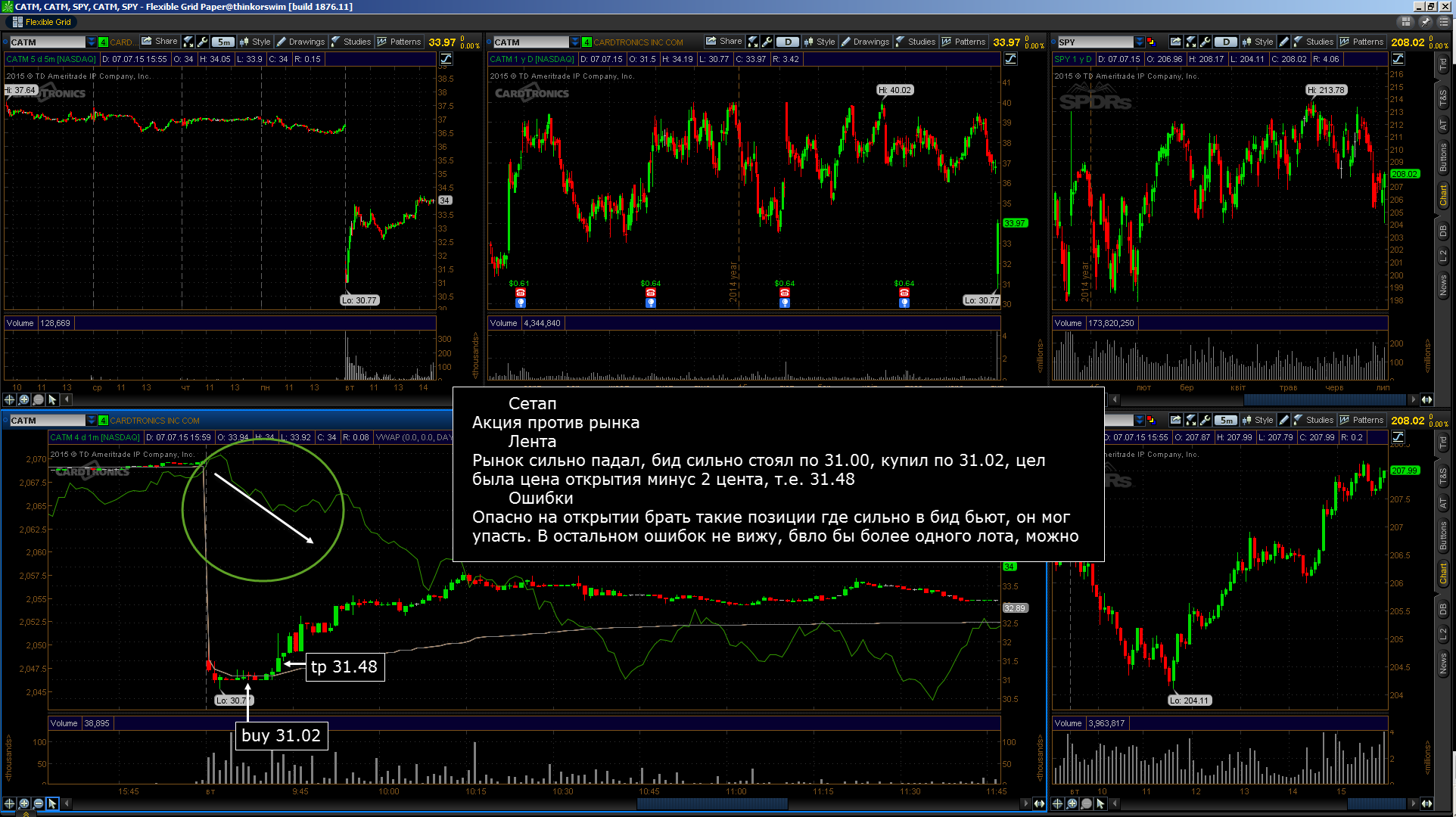Open Studies menu on CATM daily chart
Image resolution: width=1456 pixels, height=817 pixels.
(x=916, y=42)
